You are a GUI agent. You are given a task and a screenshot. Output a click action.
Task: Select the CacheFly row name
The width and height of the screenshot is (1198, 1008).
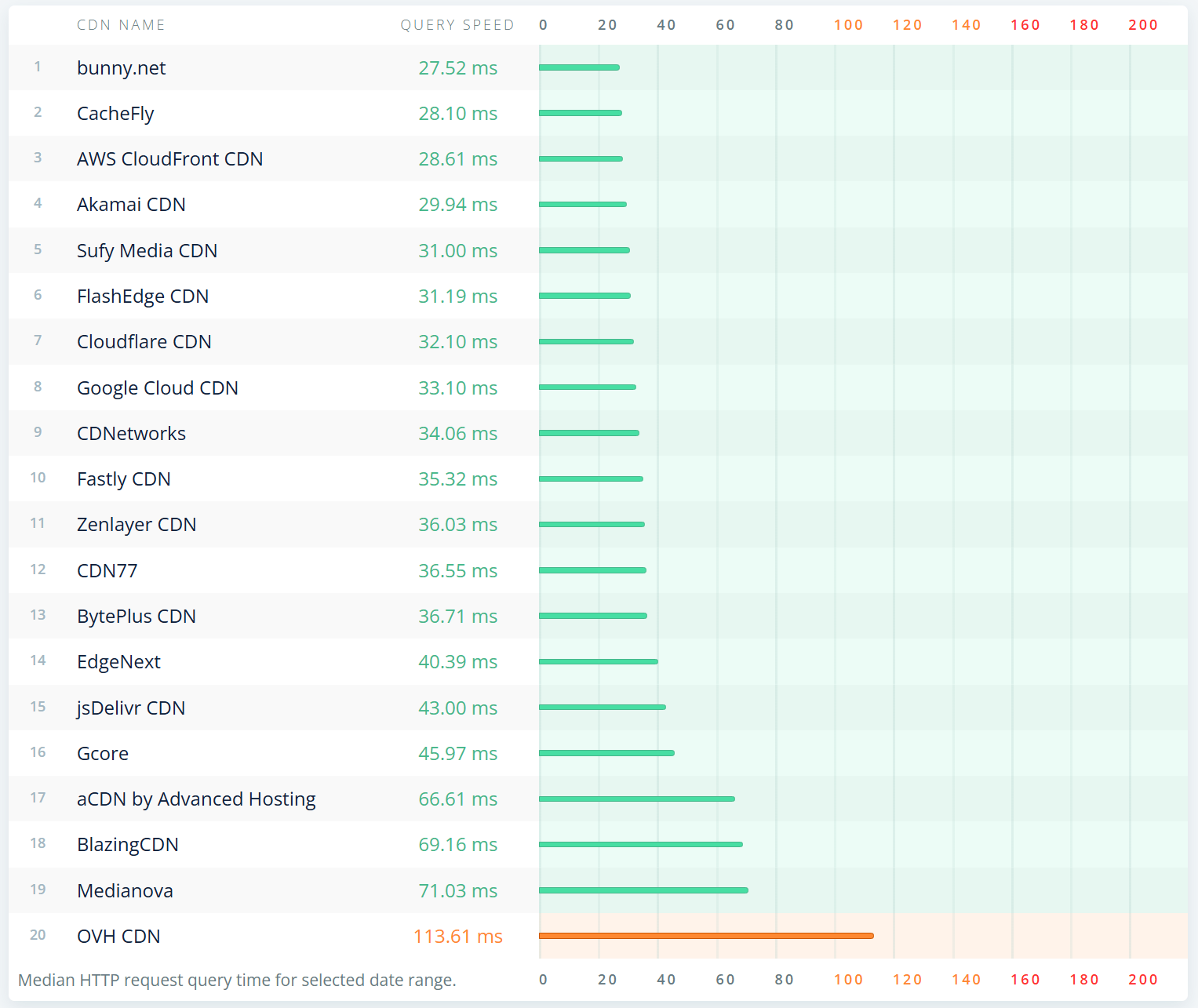click(115, 114)
